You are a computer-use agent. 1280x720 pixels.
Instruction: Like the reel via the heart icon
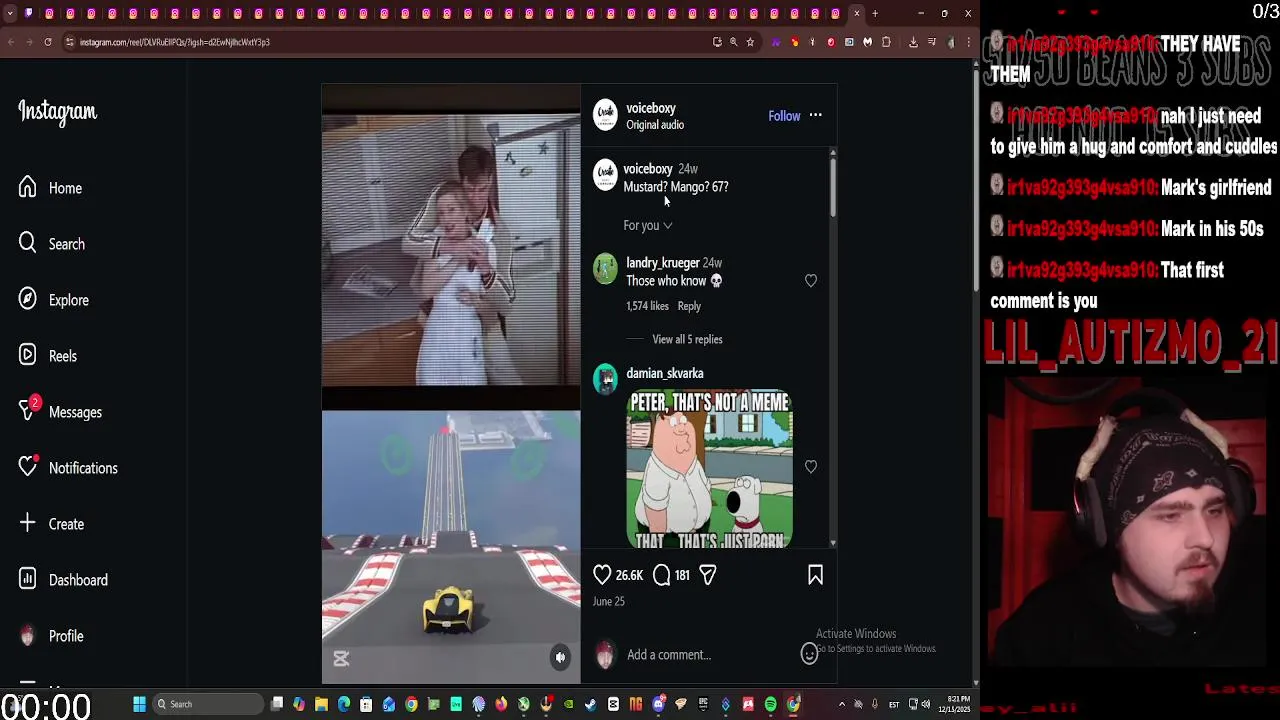tap(602, 575)
